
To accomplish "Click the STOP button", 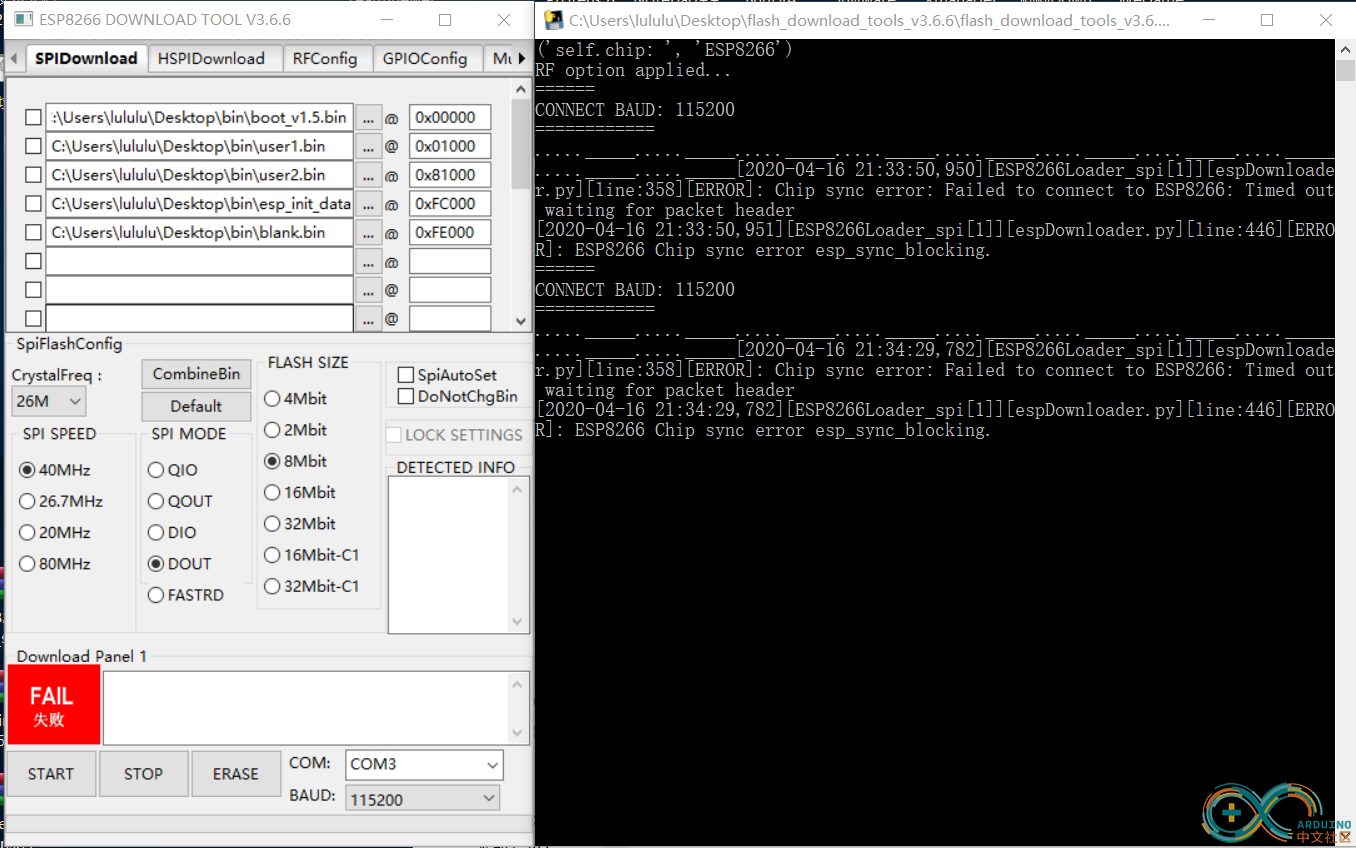I will tap(143, 774).
